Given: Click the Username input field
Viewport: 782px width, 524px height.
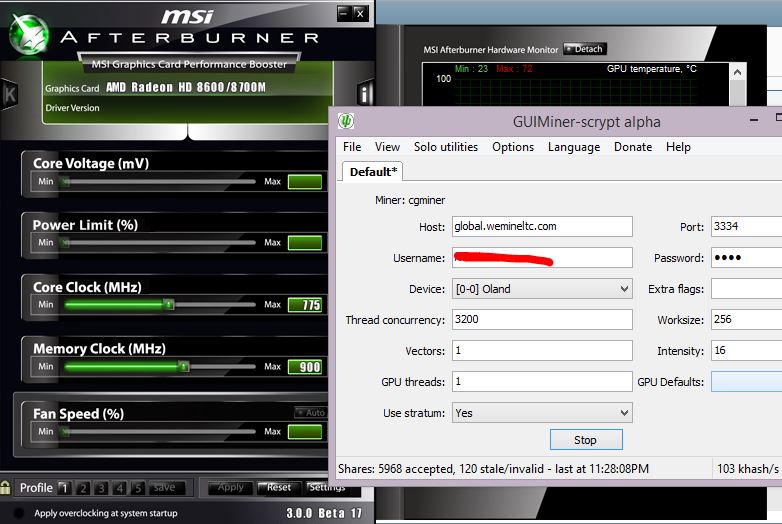Looking at the screenshot, I should coord(542,258).
